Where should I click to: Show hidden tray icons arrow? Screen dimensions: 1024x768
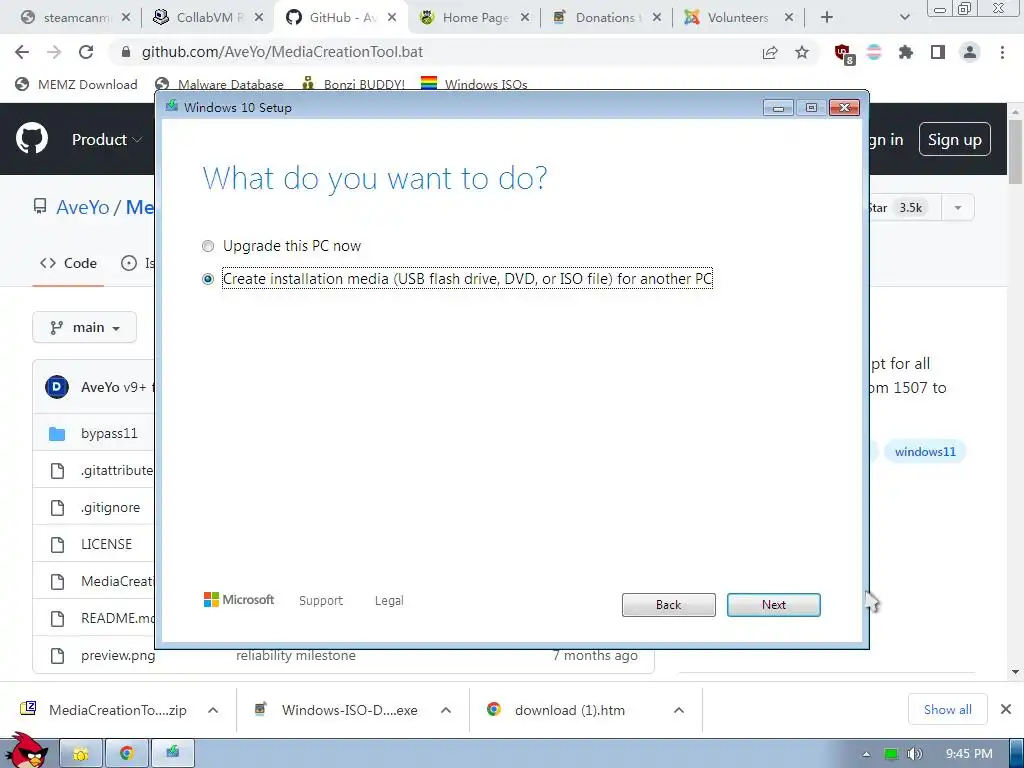coord(866,754)
